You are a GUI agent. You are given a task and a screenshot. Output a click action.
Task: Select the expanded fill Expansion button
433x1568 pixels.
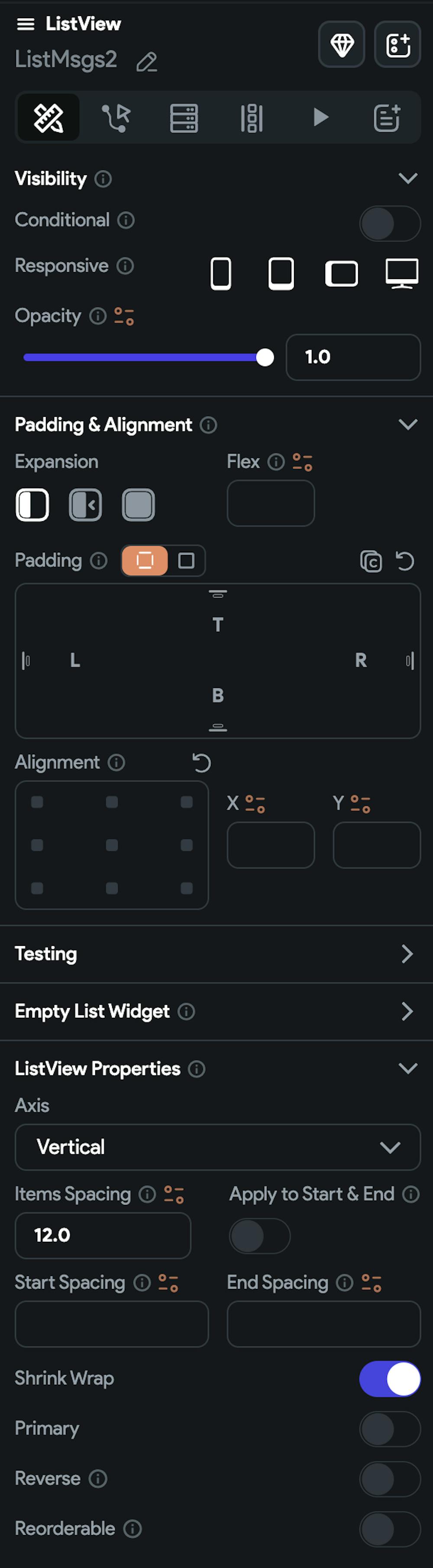pos(139,505)
